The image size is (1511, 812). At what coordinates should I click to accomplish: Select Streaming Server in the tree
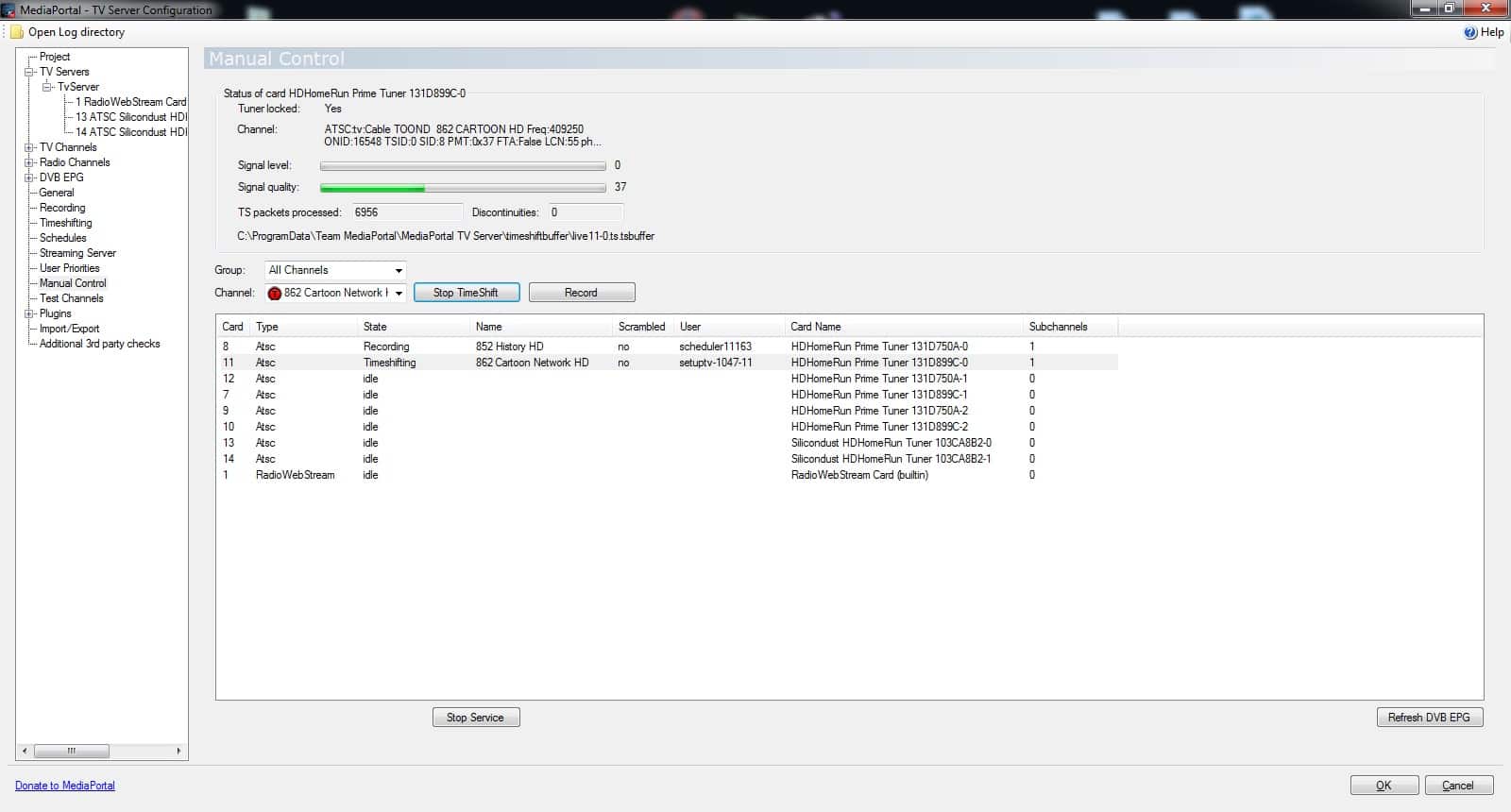(x=77, y=253)
